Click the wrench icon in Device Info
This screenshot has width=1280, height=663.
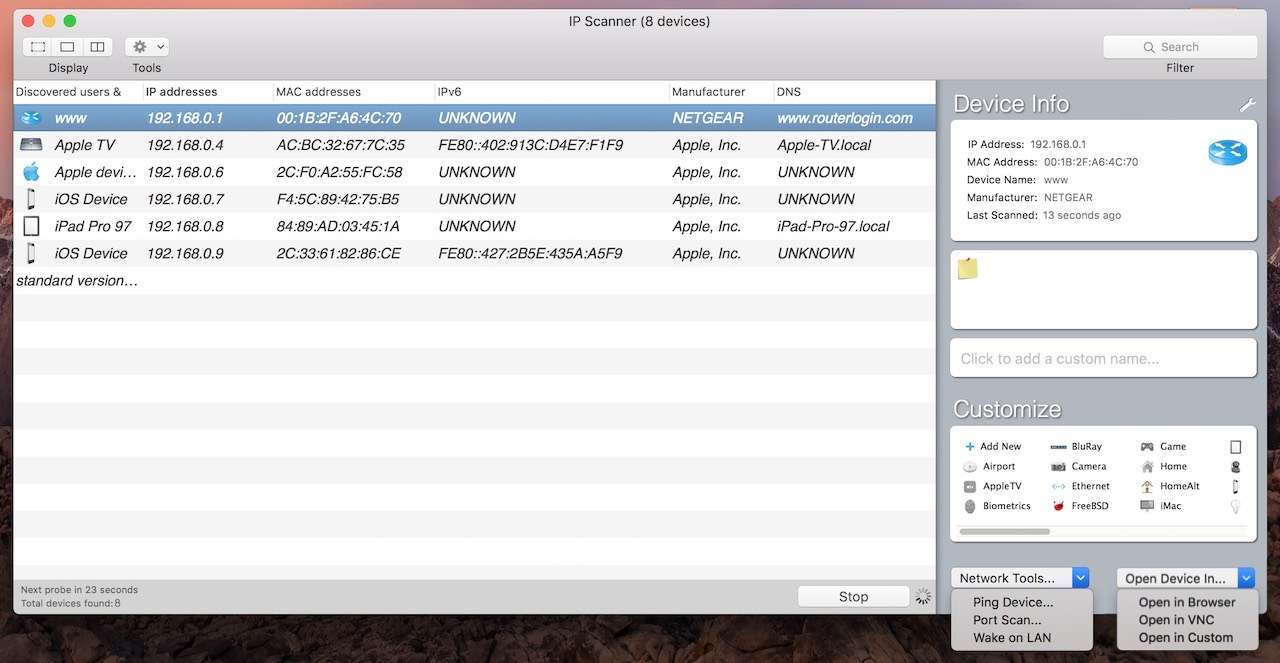[1246, 105]
